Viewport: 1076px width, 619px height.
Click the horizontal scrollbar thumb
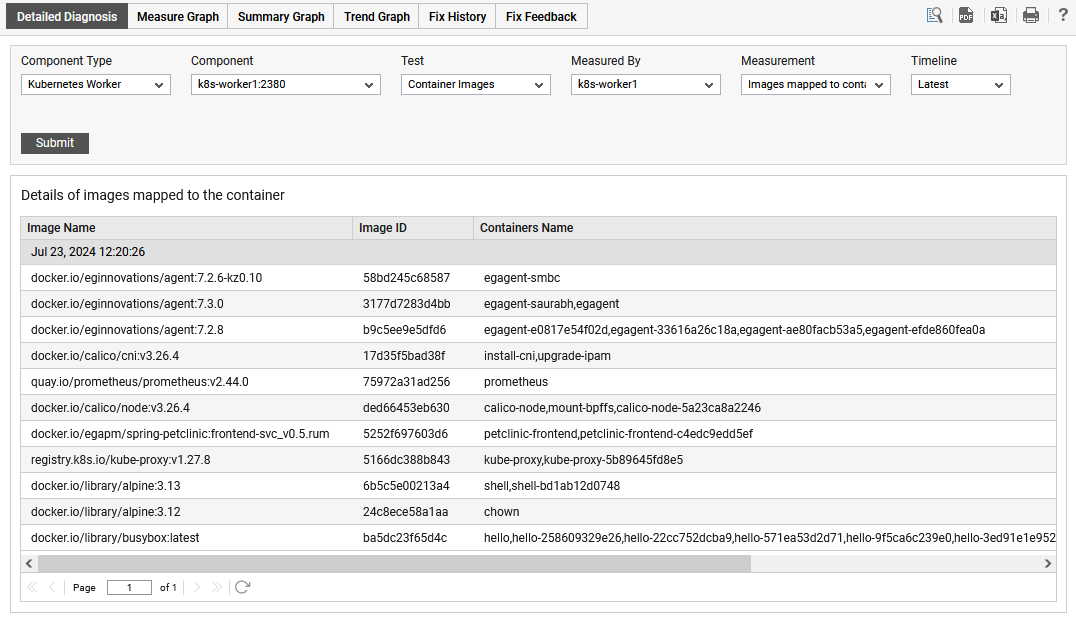click(x=395, y=563)
